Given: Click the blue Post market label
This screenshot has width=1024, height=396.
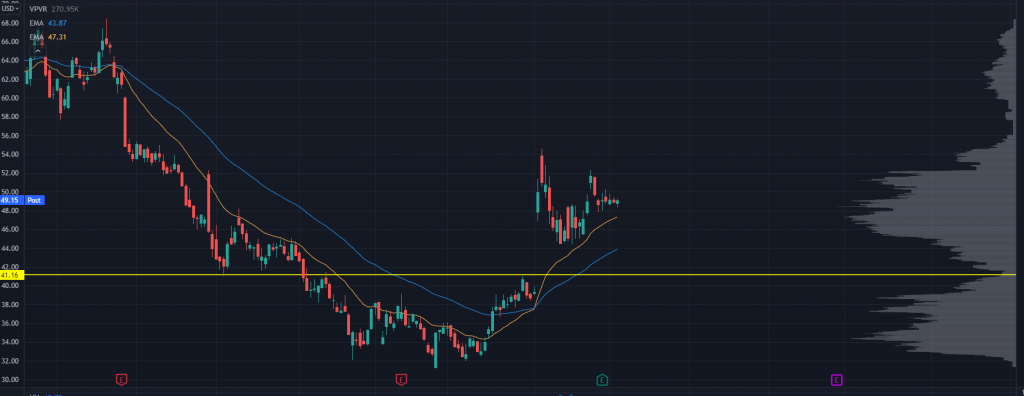Looking at the screenshot, I should 35,201.
